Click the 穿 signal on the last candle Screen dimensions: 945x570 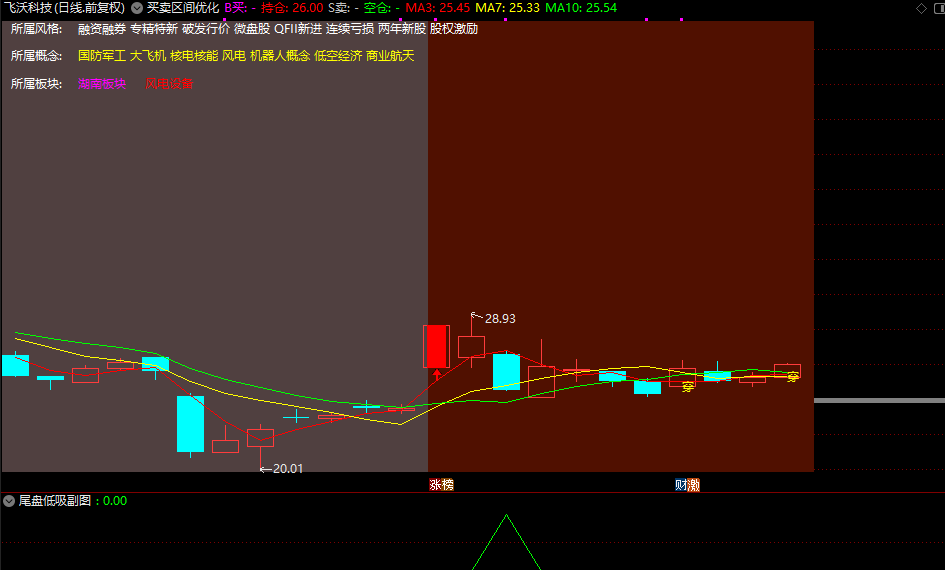coord(793,377)
